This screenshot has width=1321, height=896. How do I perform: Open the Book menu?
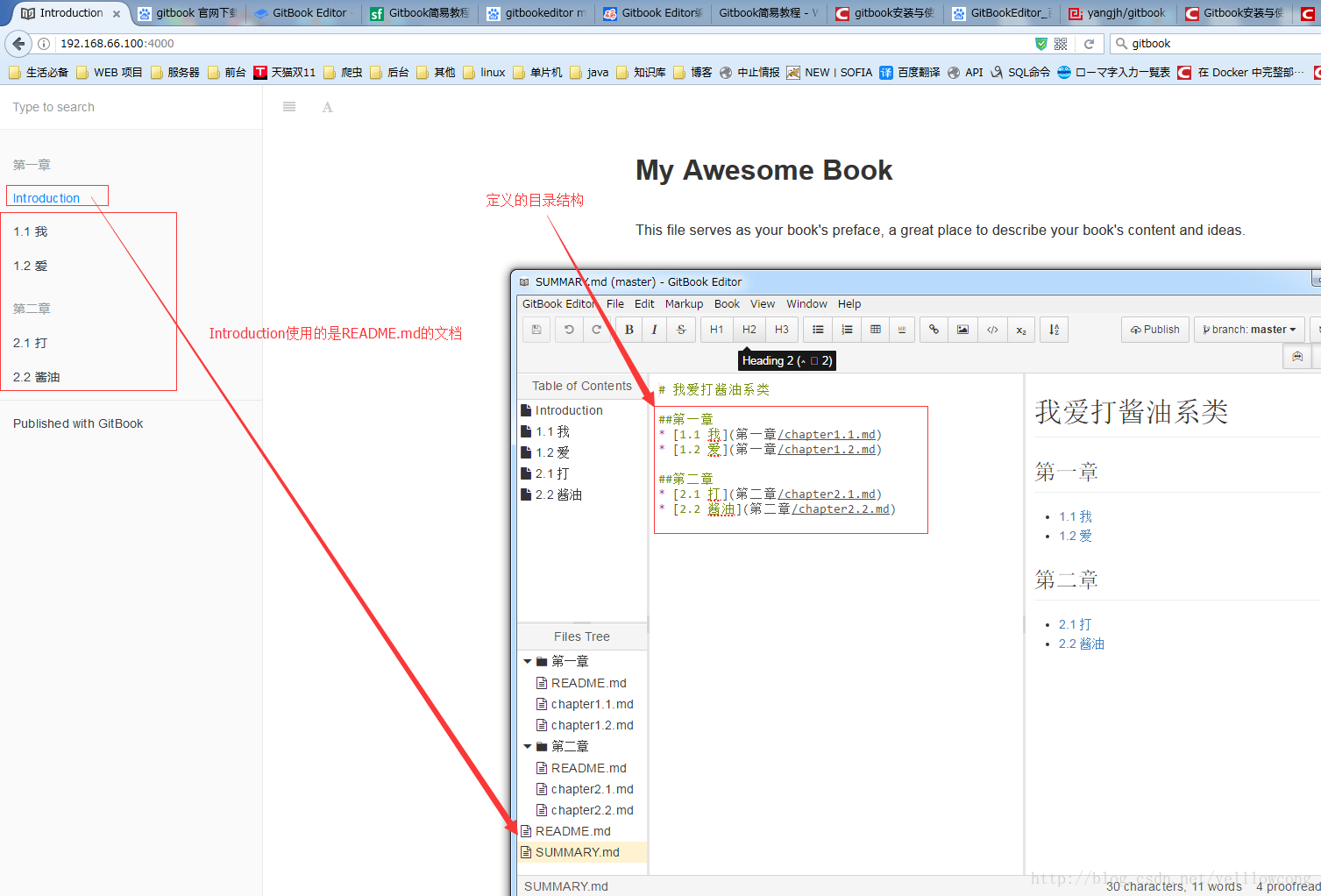[x=727, y=304]
